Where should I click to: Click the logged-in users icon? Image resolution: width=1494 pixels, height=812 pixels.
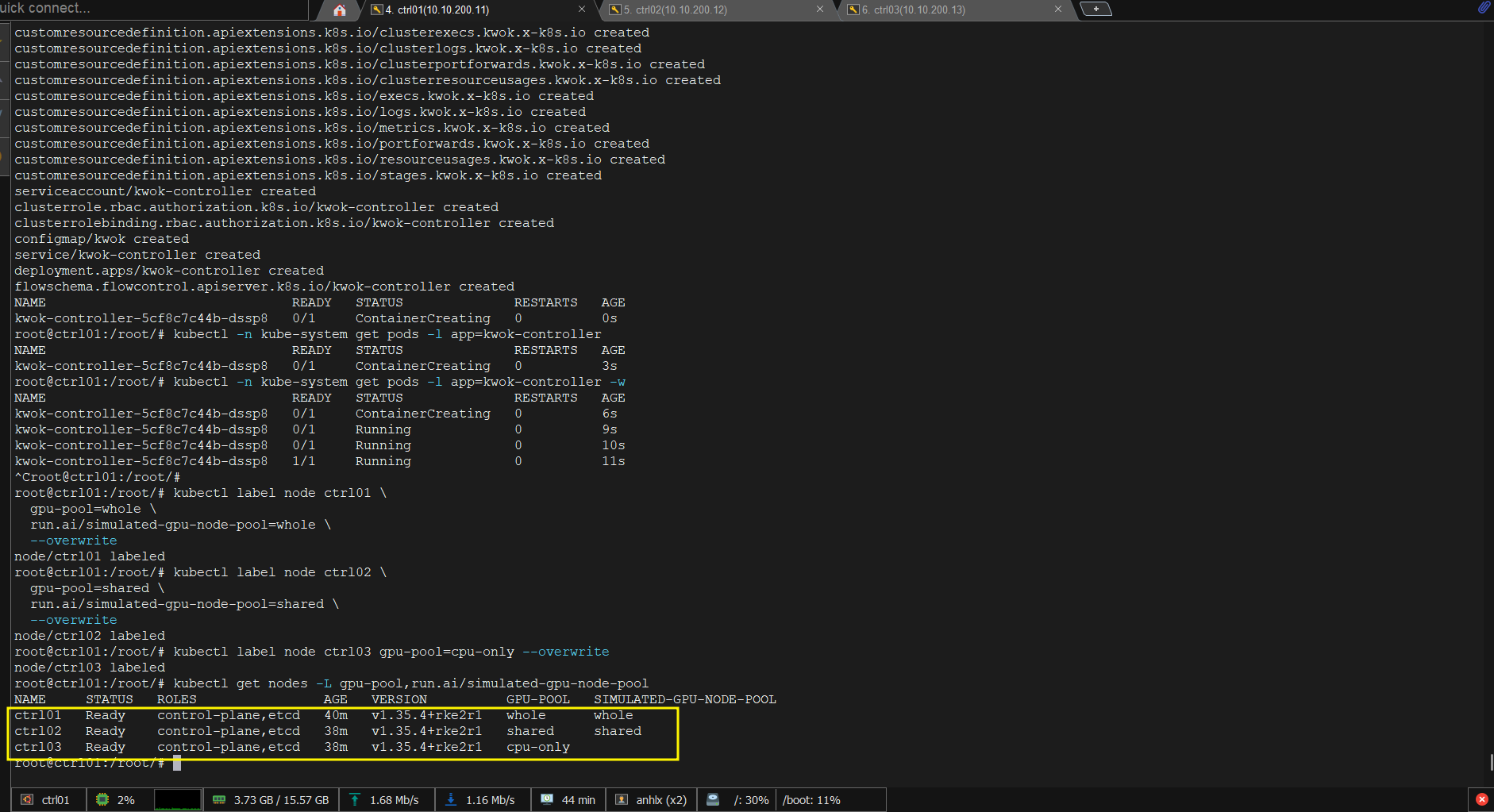tap(622, 799)
